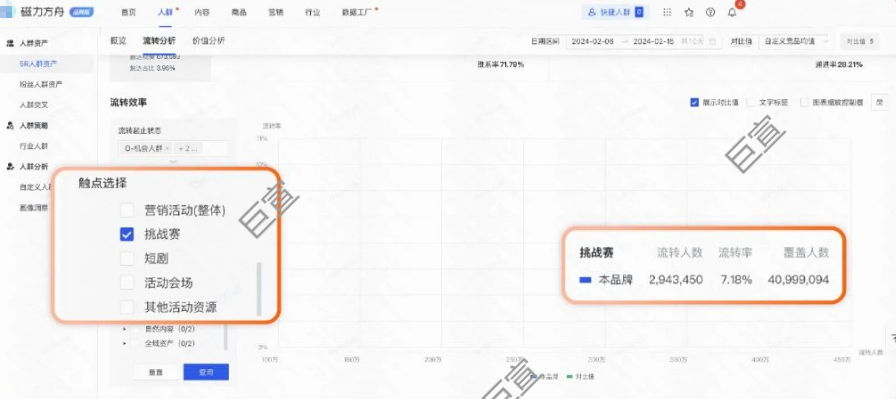Viewport: 896px width, 399px height.
Task: Click the 磁力方舟 logo icon
Action: 7,11
